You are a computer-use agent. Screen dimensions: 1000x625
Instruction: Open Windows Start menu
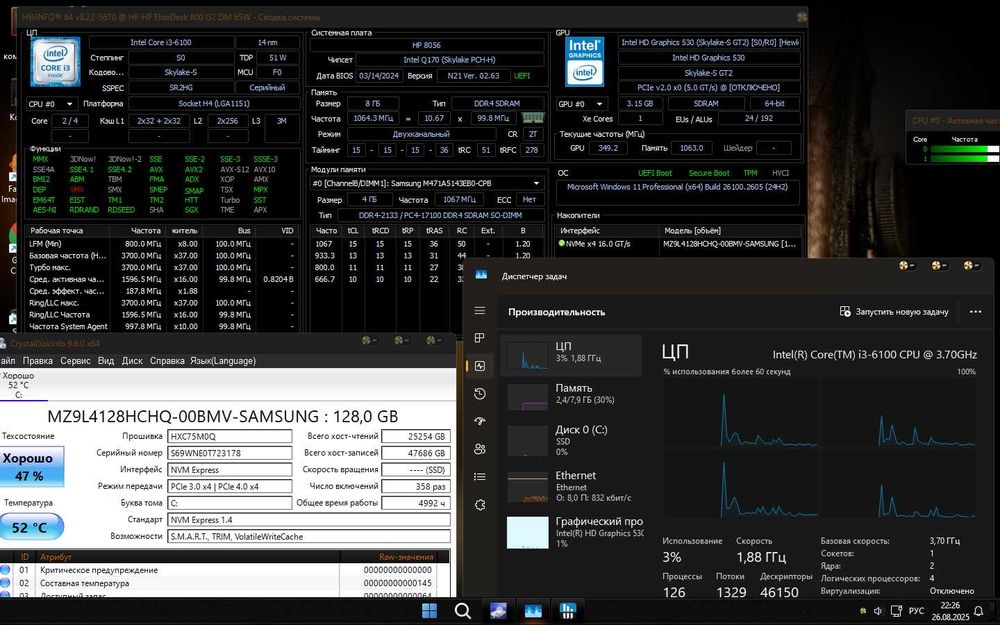tap(429, 611)
